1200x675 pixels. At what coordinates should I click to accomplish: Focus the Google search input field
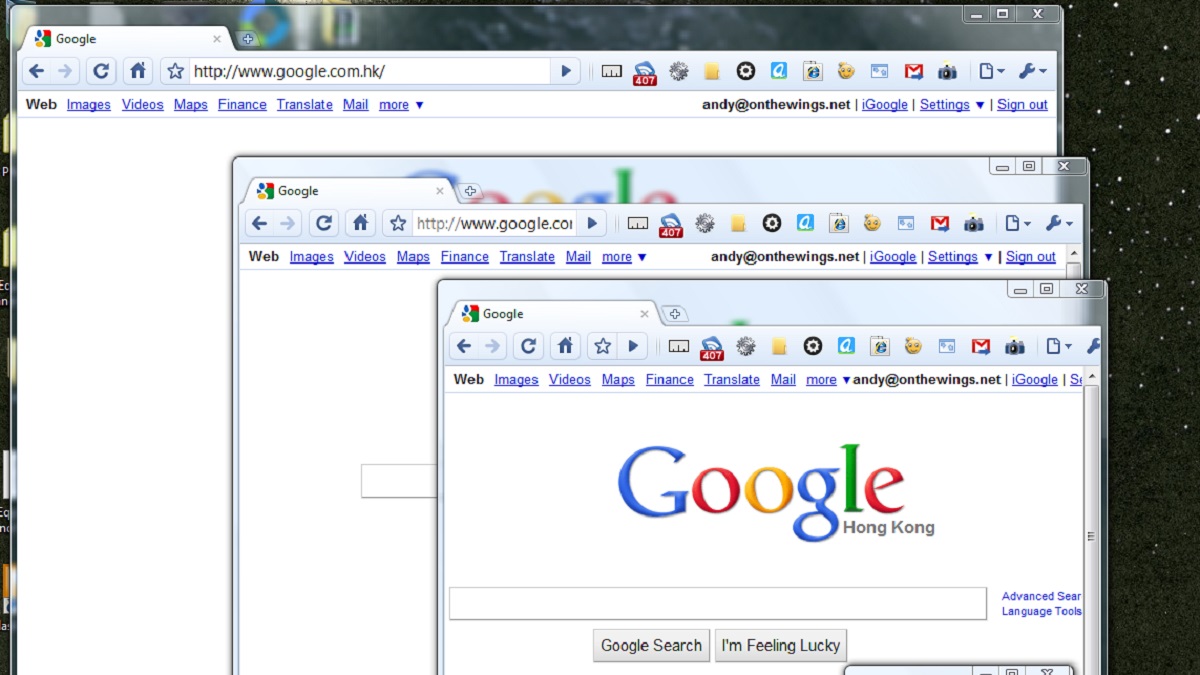718,604
